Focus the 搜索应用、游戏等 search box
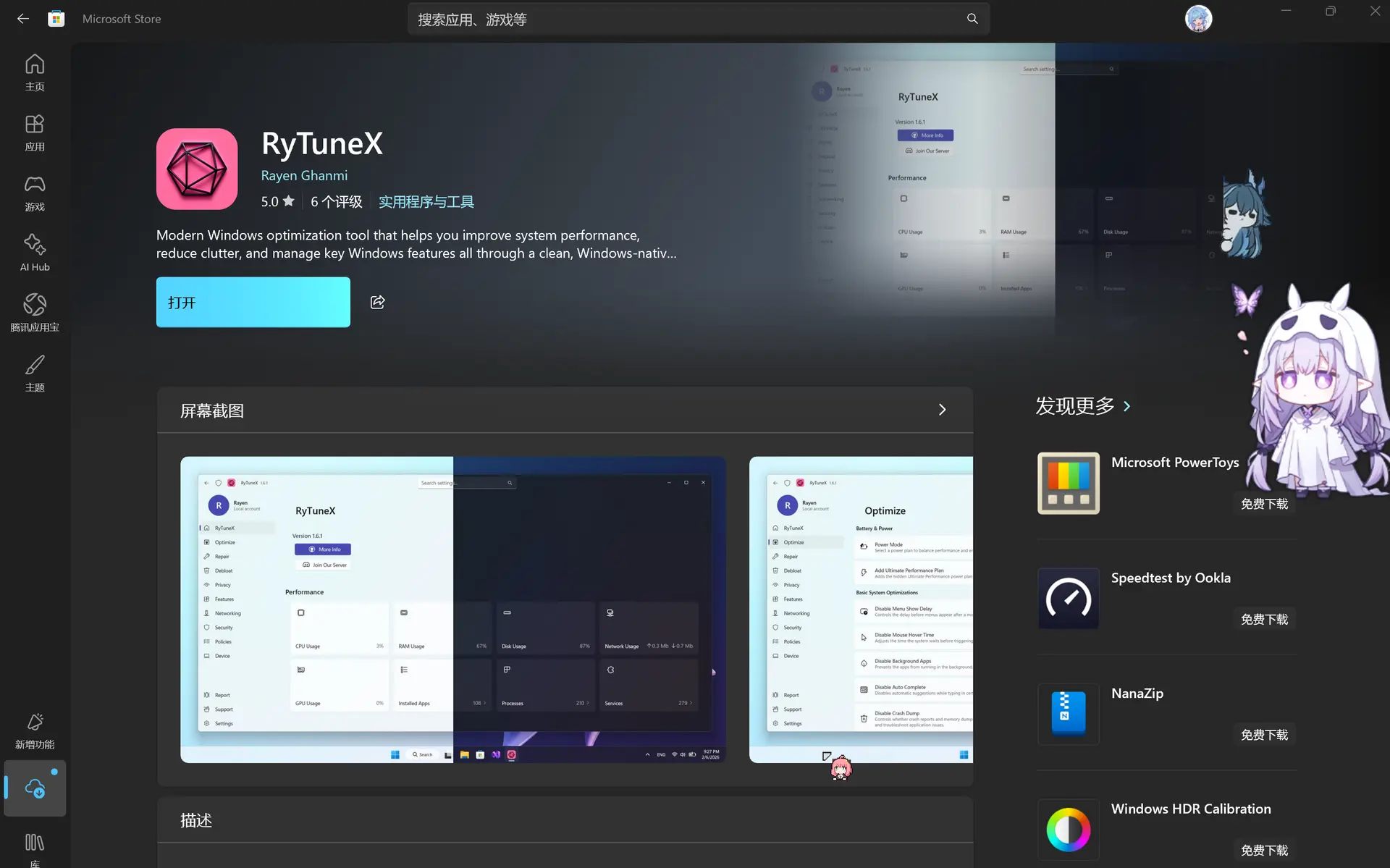 [699, 19]
